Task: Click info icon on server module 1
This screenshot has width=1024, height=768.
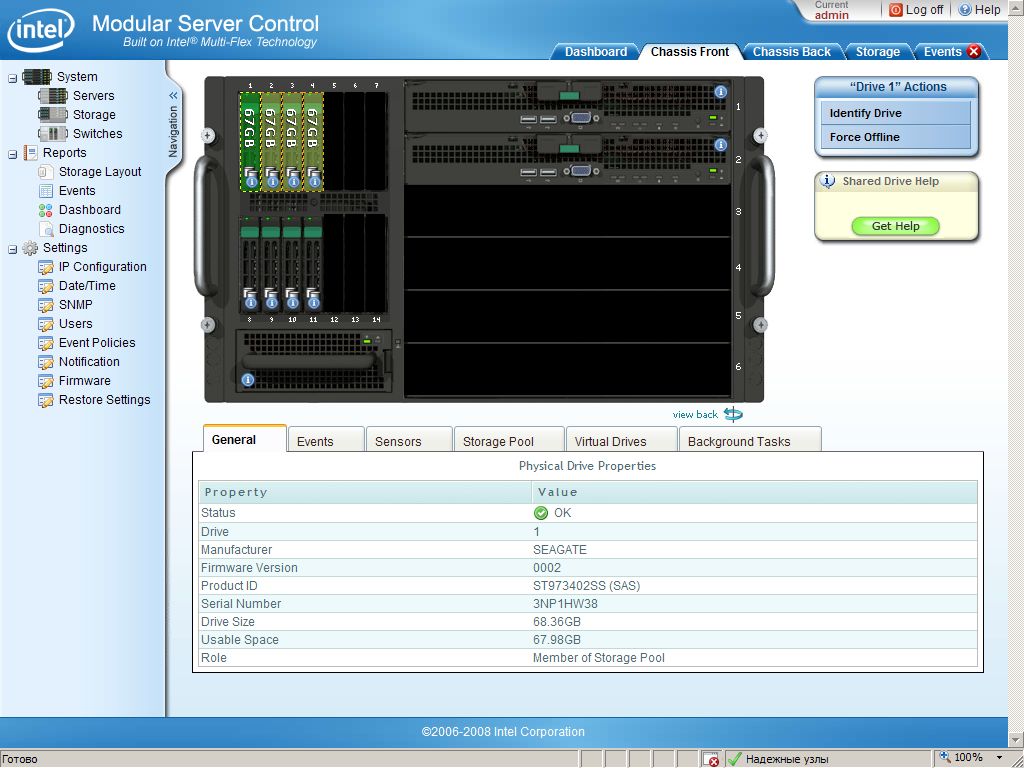Action: coord(720,92)
